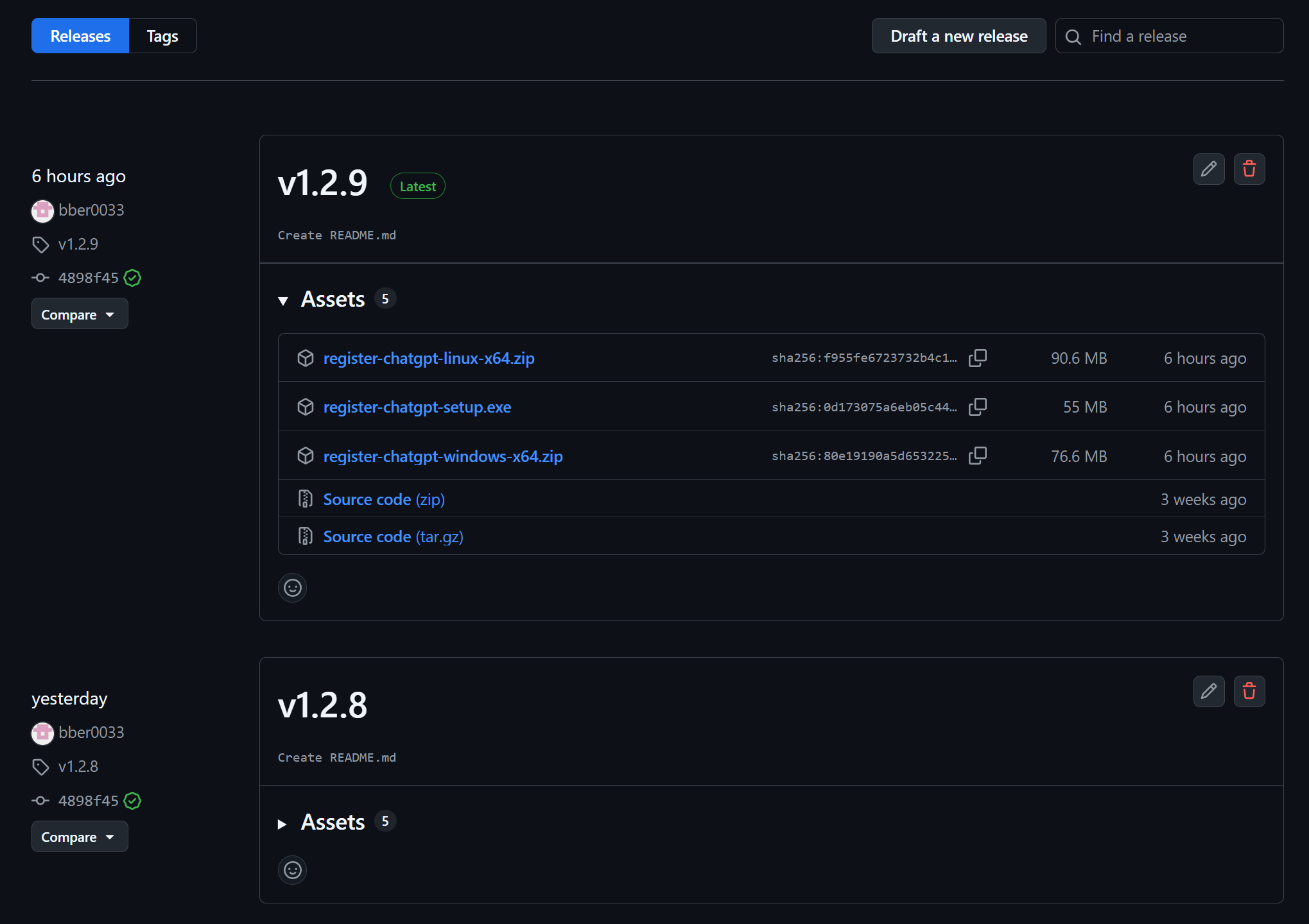Image resolution: width=1309 pixels, height=924 pixels.
Task: Expand the v1.2.8 Assets section
Action: coord(282,824)
